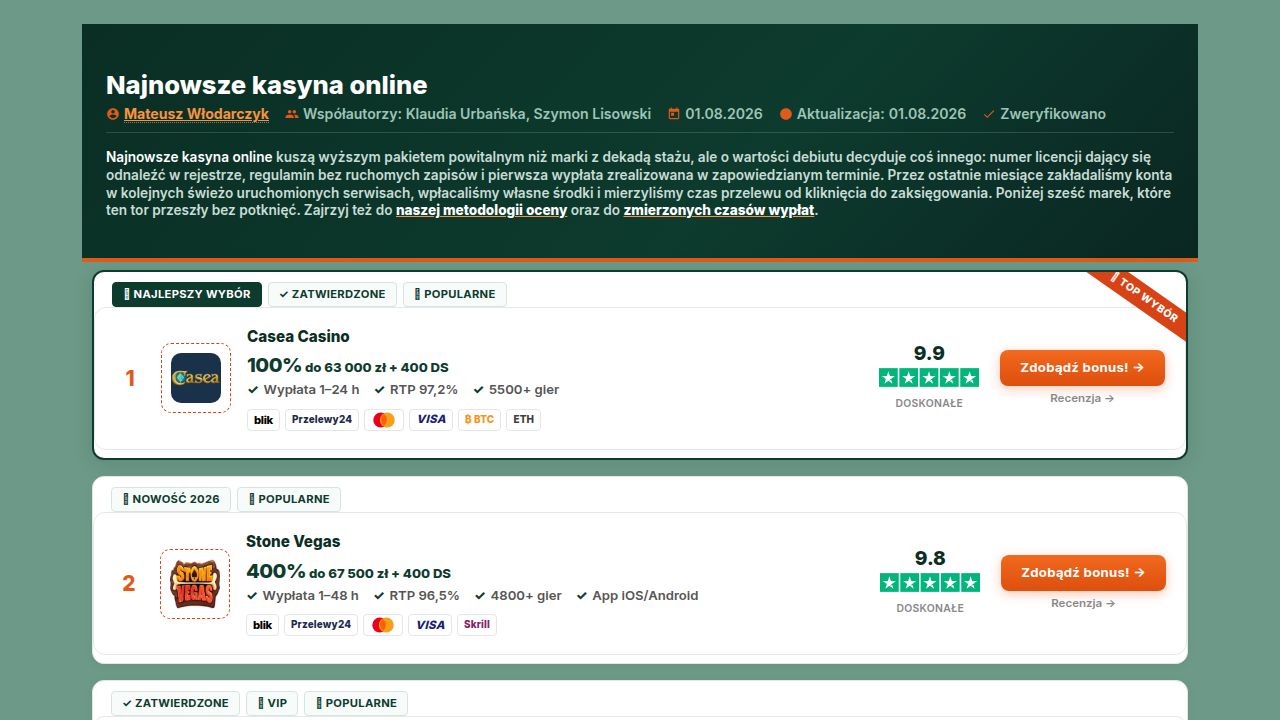The image size is (1280, 720).
Task: Click "5500+ gier" feature on Casea
Action: [516, 390]
